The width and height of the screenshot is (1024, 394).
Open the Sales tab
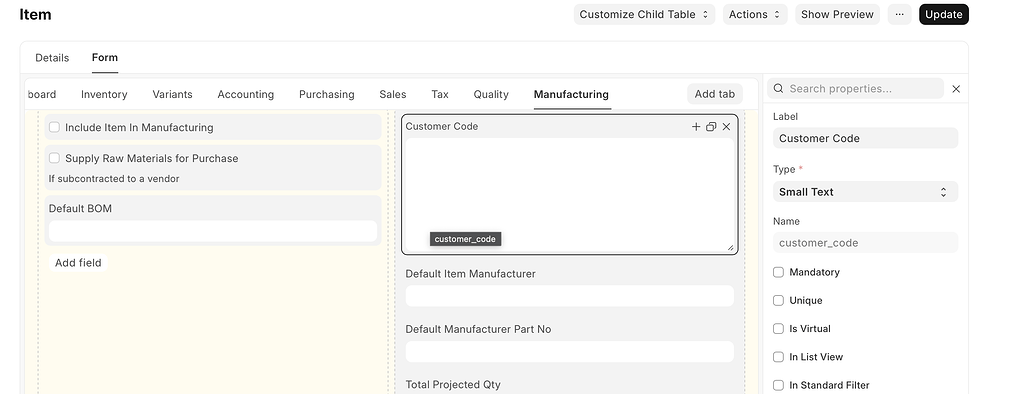392,94
